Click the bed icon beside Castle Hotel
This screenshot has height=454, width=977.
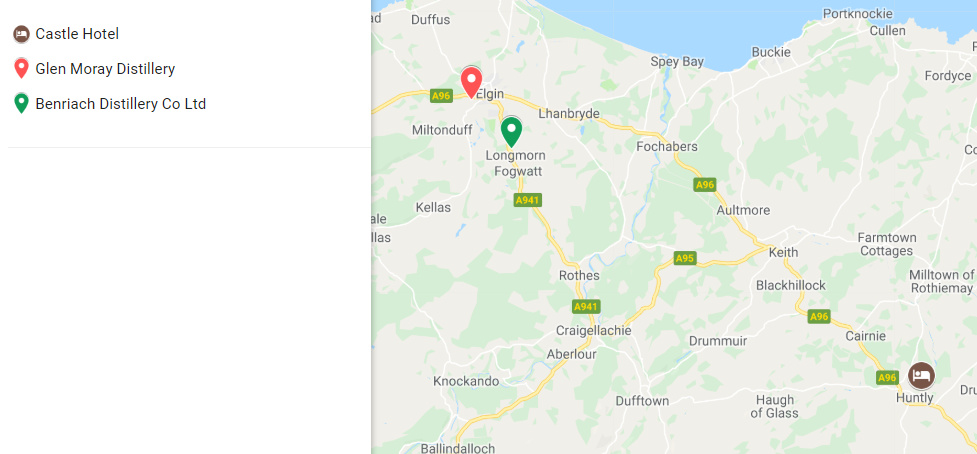coord(21,34)
